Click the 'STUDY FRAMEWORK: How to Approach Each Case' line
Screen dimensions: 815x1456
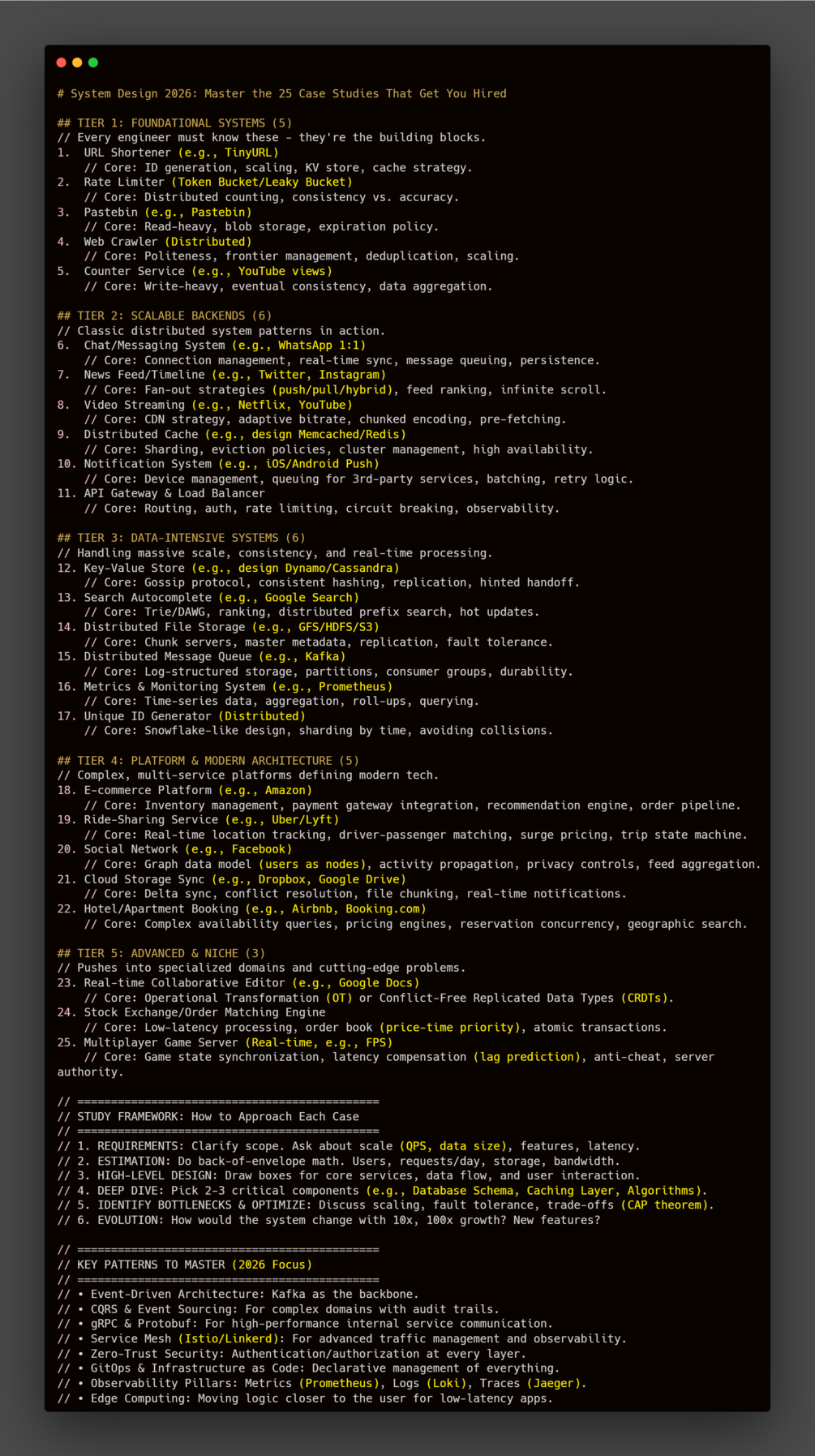tap(208, 1117)
